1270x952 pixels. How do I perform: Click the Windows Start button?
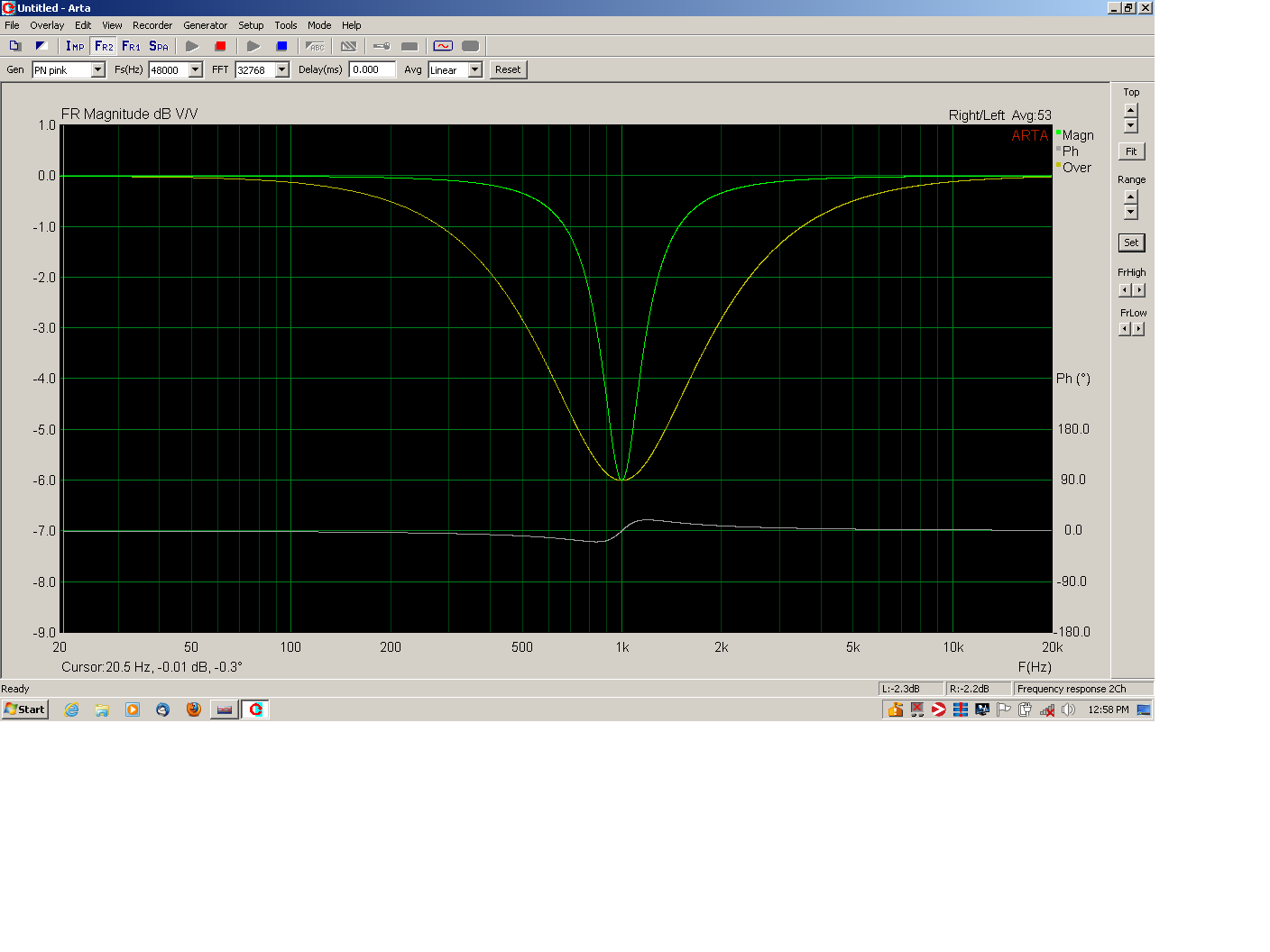tap(24, 709)
